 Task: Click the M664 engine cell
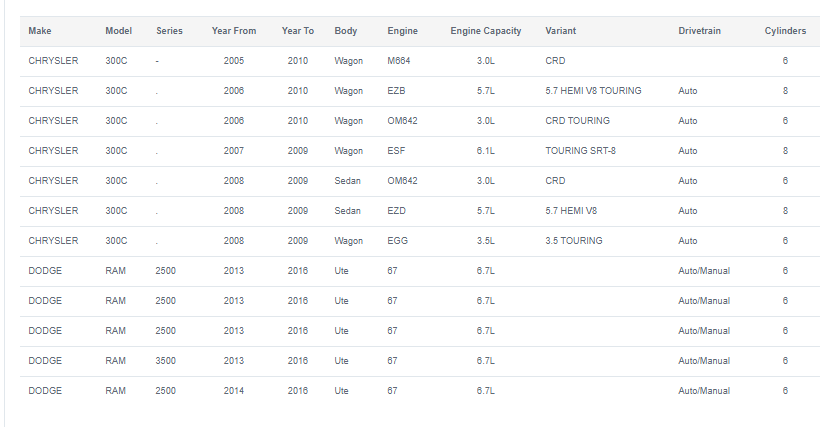(x=398, y=61)
